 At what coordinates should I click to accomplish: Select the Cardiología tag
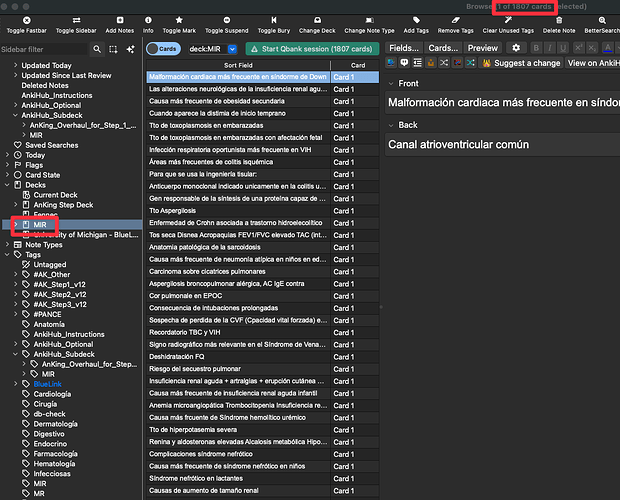click(52, 394)
